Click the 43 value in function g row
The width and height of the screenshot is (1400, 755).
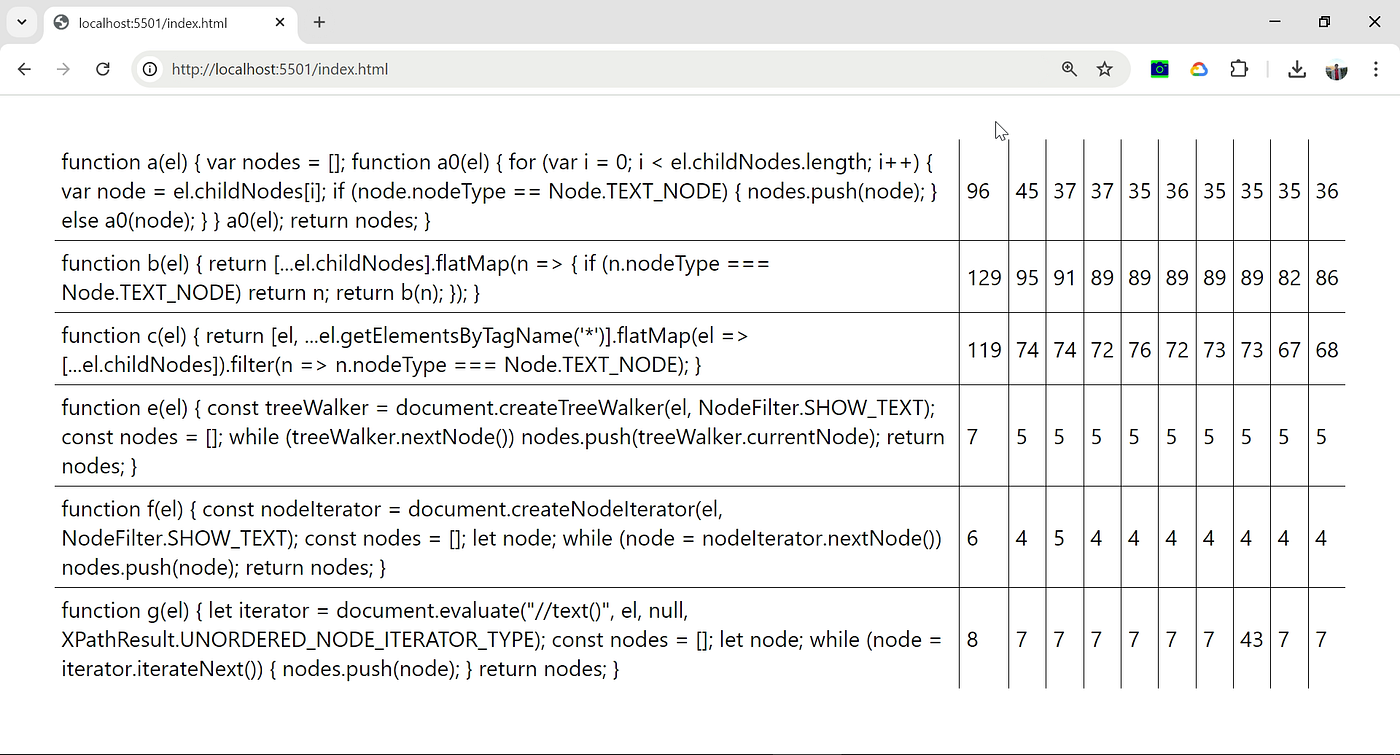click(1252, 639)
